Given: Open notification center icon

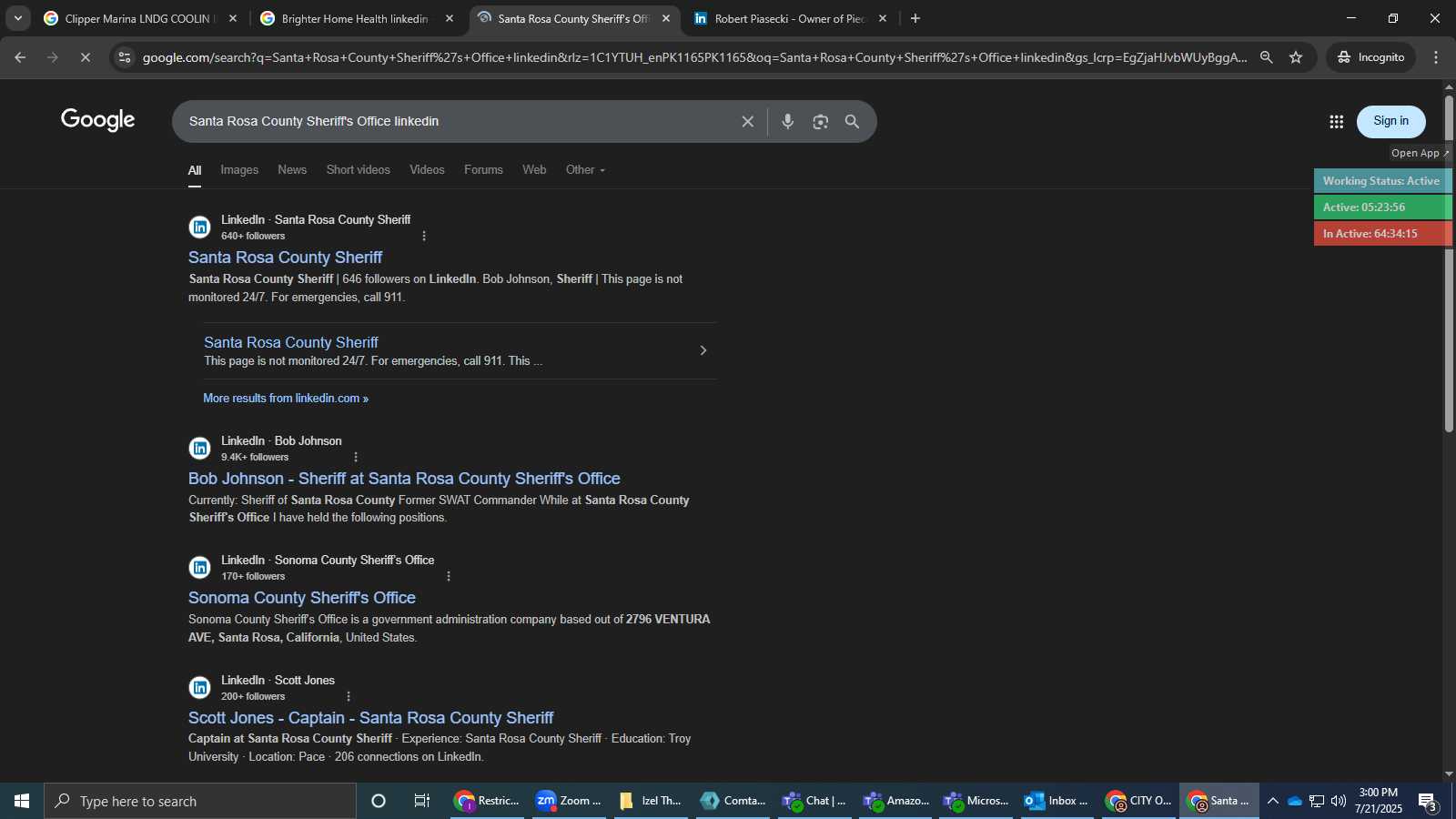Looking at the screenshot, I should tap(1428, 802).
